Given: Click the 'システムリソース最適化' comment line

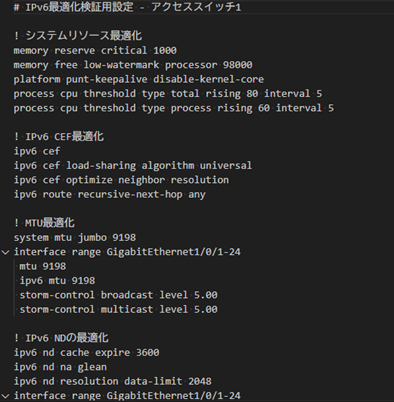Looking at the screenshot, I should (x=78, y=36).
